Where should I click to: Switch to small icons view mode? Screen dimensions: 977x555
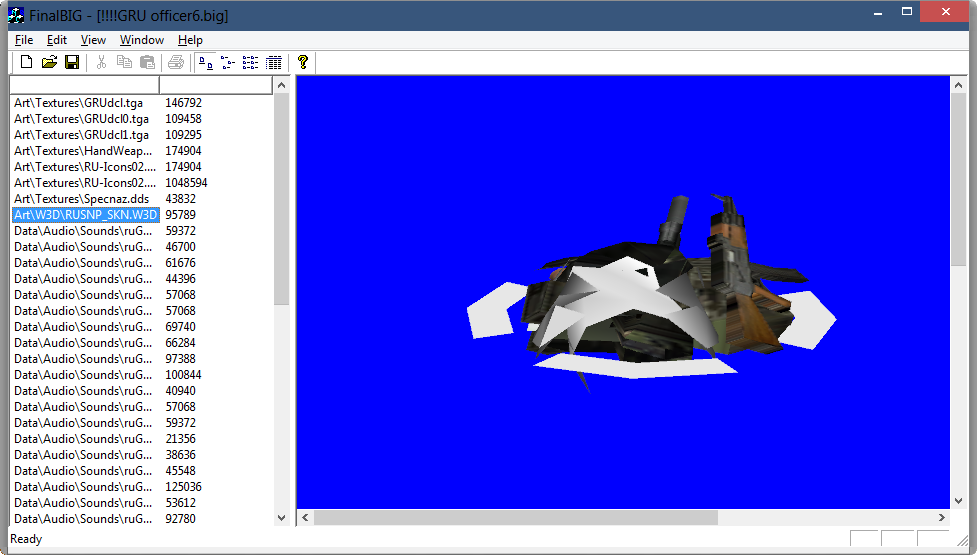(228, 63)
